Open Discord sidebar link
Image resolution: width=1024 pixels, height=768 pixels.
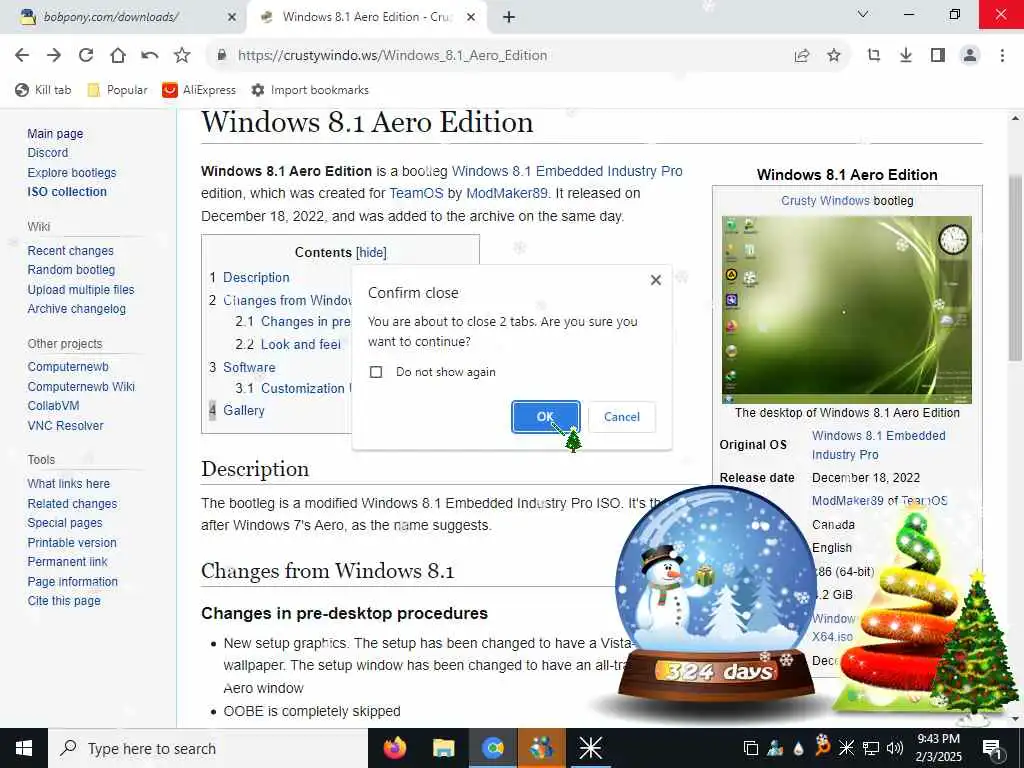click(x=48, y=153)
